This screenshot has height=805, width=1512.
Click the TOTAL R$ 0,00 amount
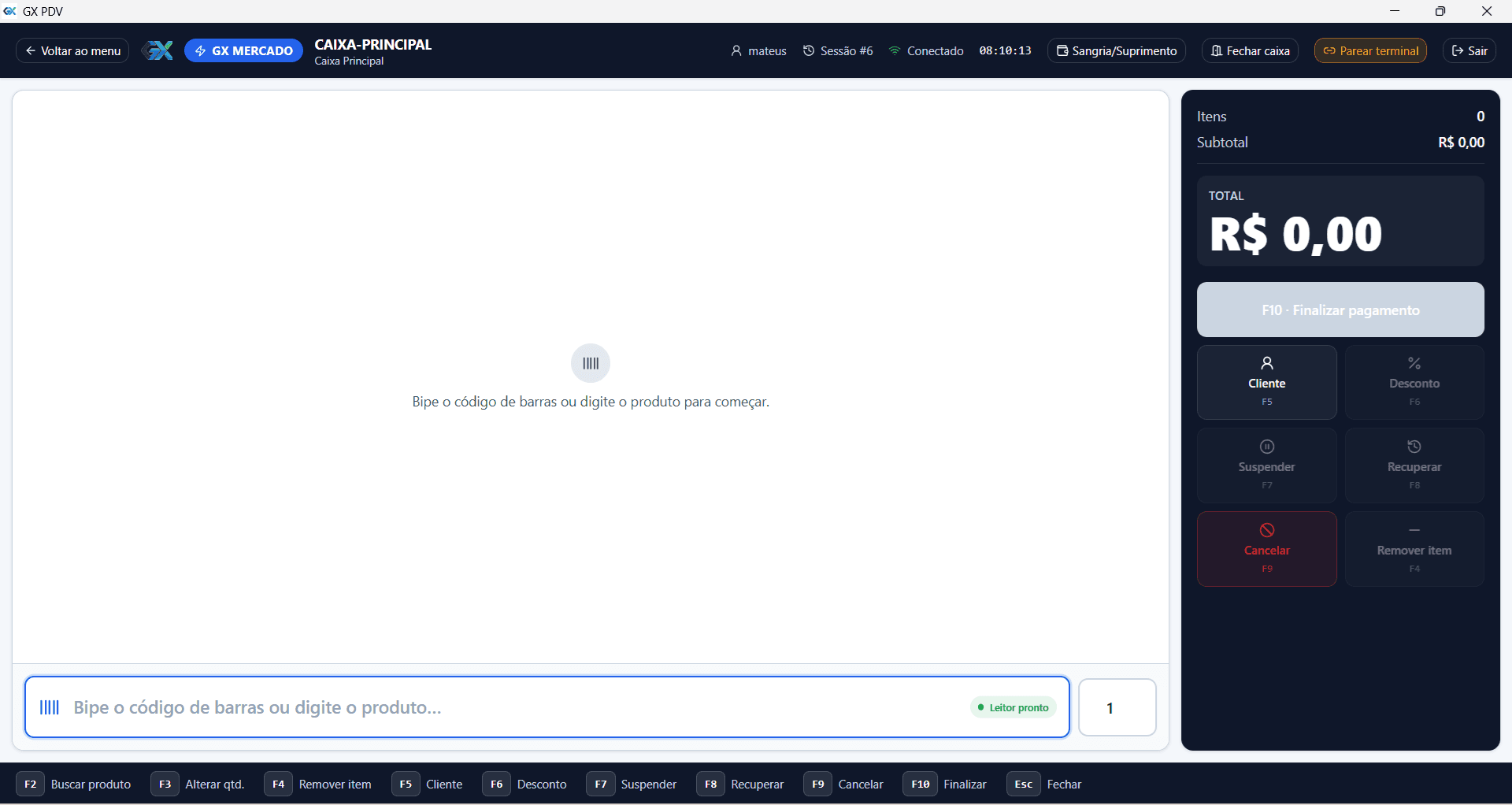pos(1296,234)
